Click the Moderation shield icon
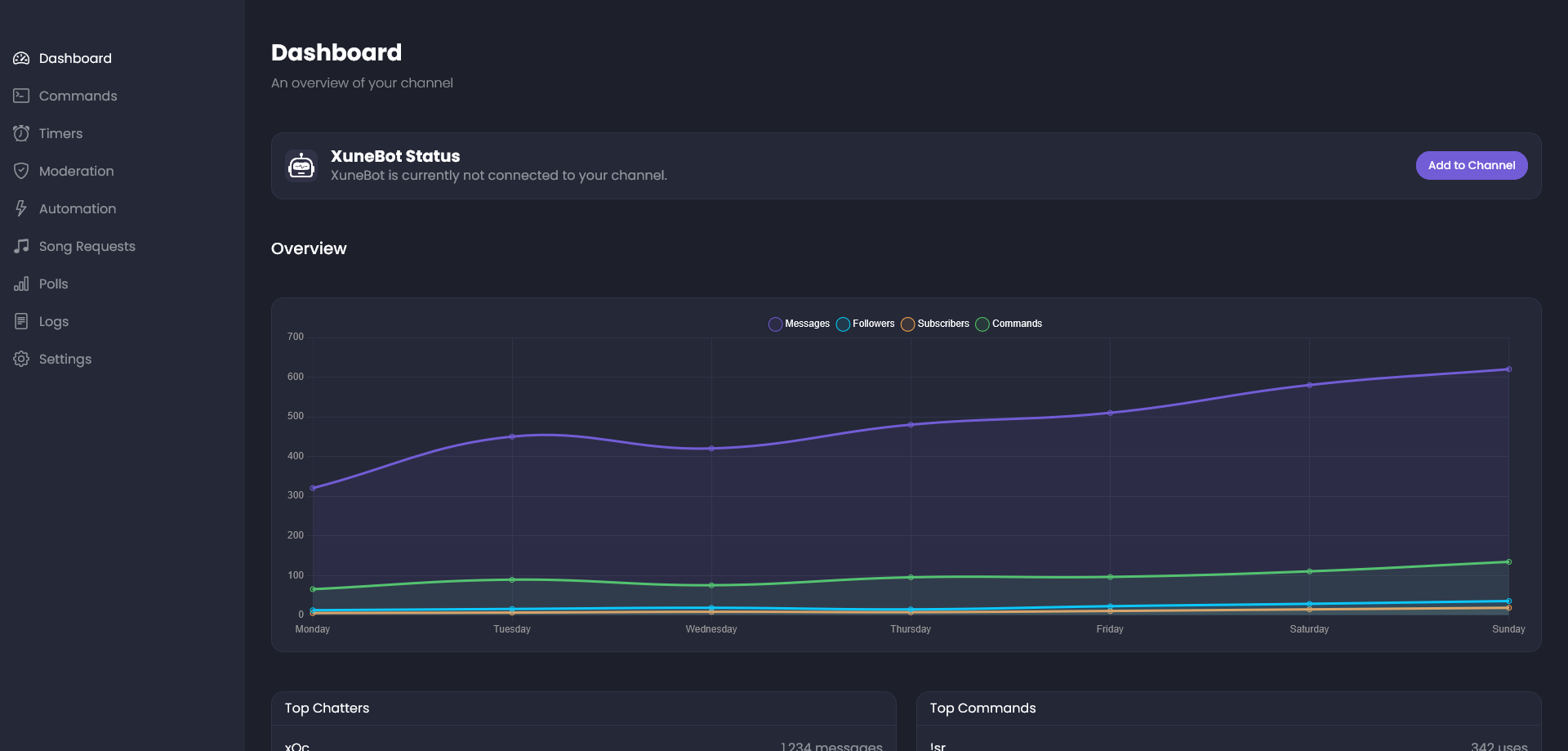This screenshot has height=751, width=1568. point(21,171)
